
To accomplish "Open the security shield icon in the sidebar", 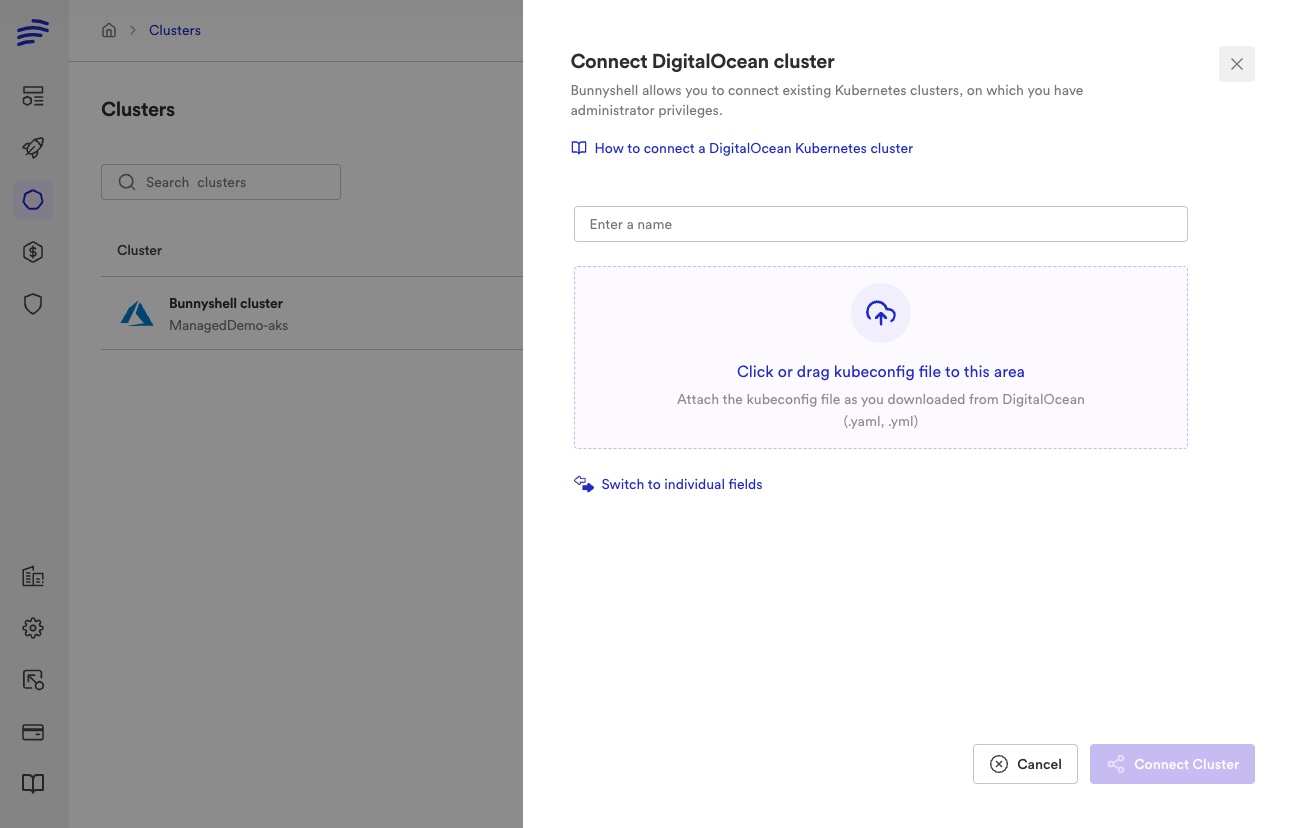I will pyautogui.click(x=33, y=304).
